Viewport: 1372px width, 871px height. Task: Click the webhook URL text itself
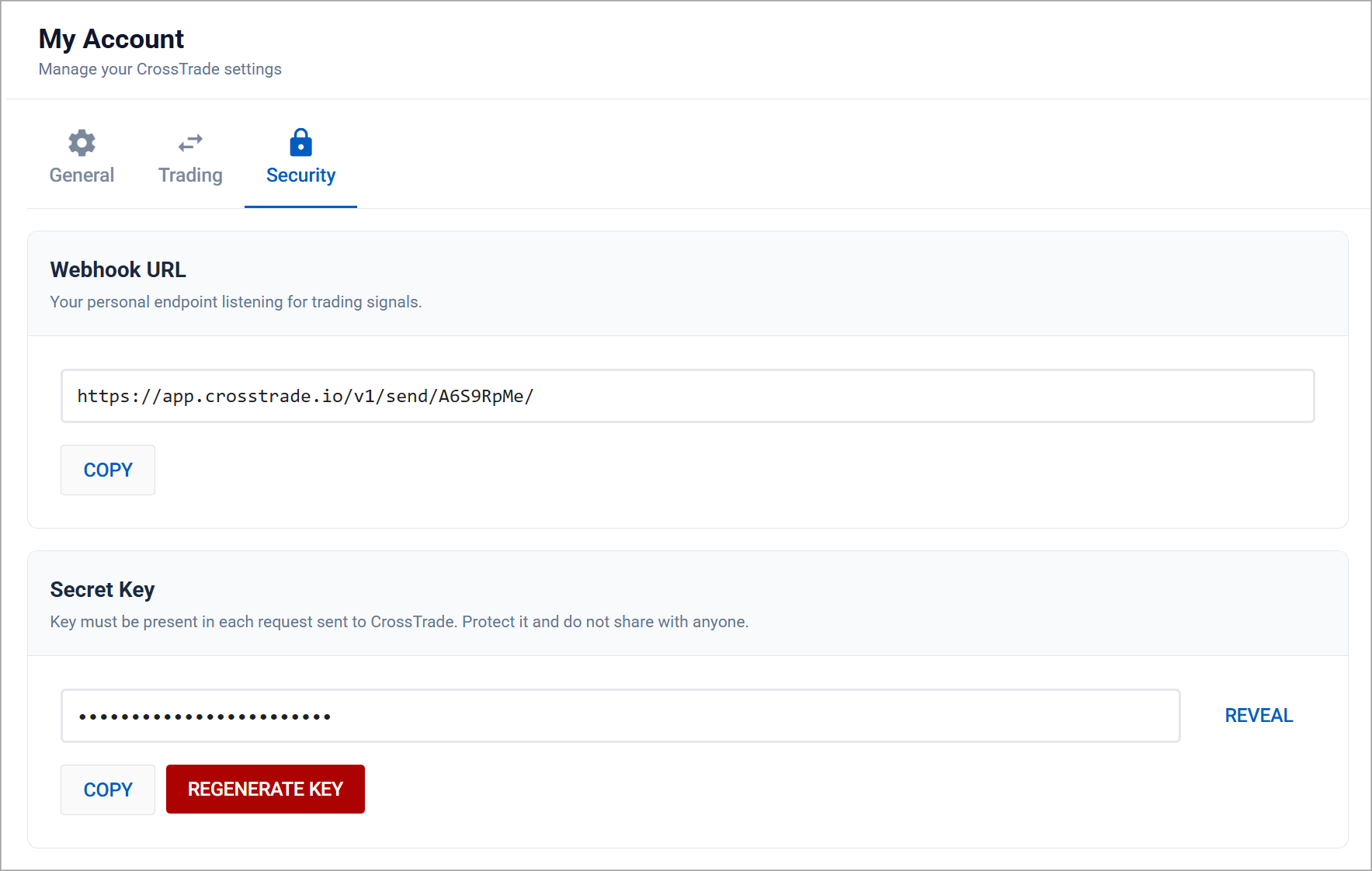pyautogui.click(x=304, y=396)
